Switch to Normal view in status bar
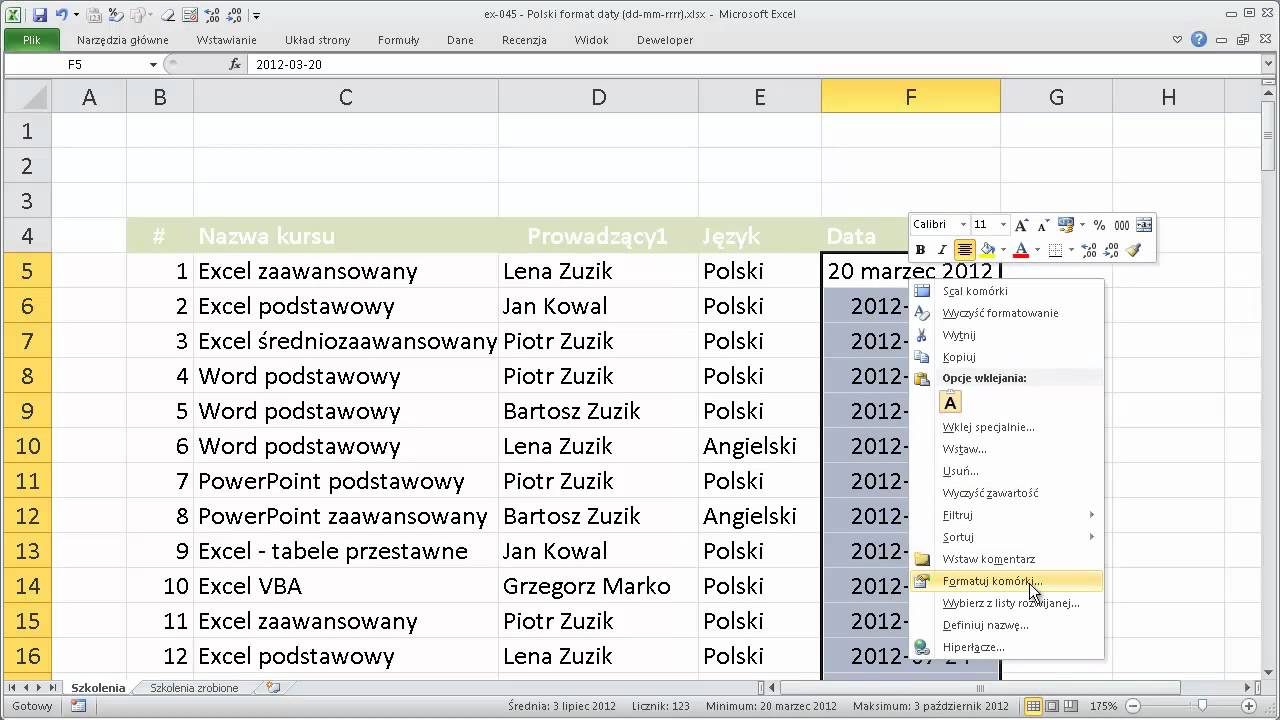The height and width of the screenshot is (720, 1280). (x=1033, y=705)
